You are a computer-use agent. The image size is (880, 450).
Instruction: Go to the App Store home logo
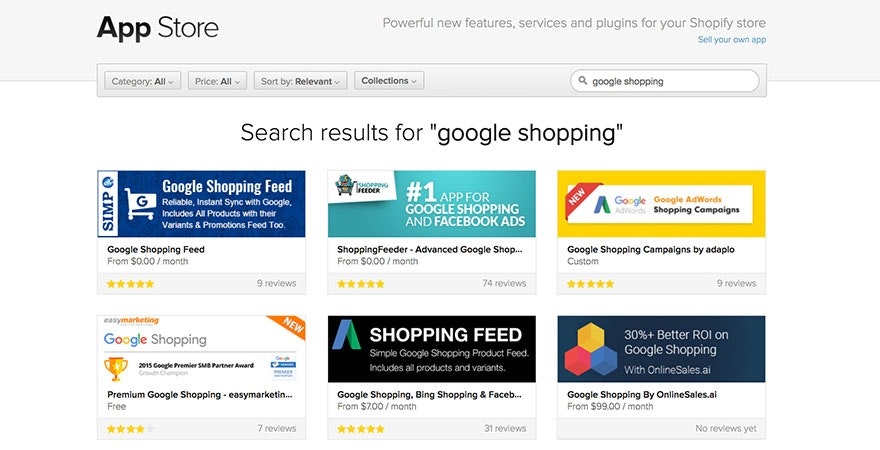tap(158, 27)
